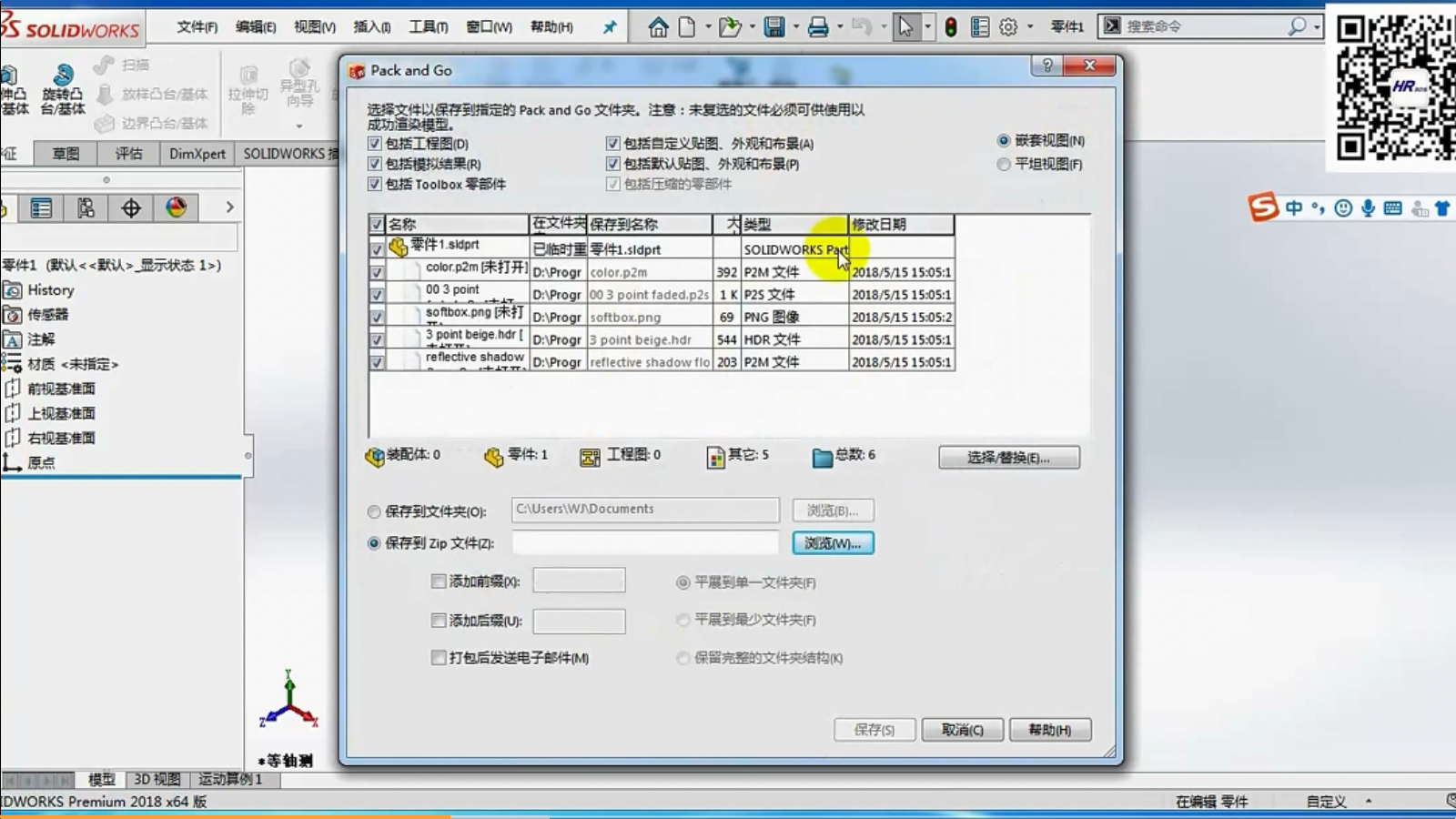Click the rebuild traffic light icon

[951, 27]
